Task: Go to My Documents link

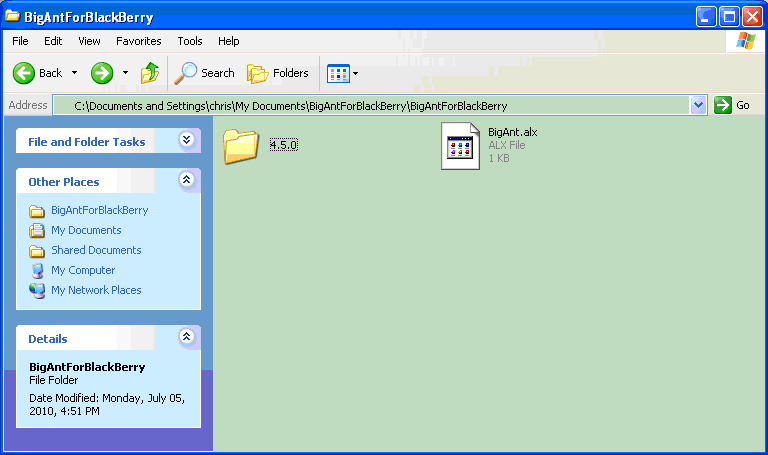Action: [x=86, y=230]
